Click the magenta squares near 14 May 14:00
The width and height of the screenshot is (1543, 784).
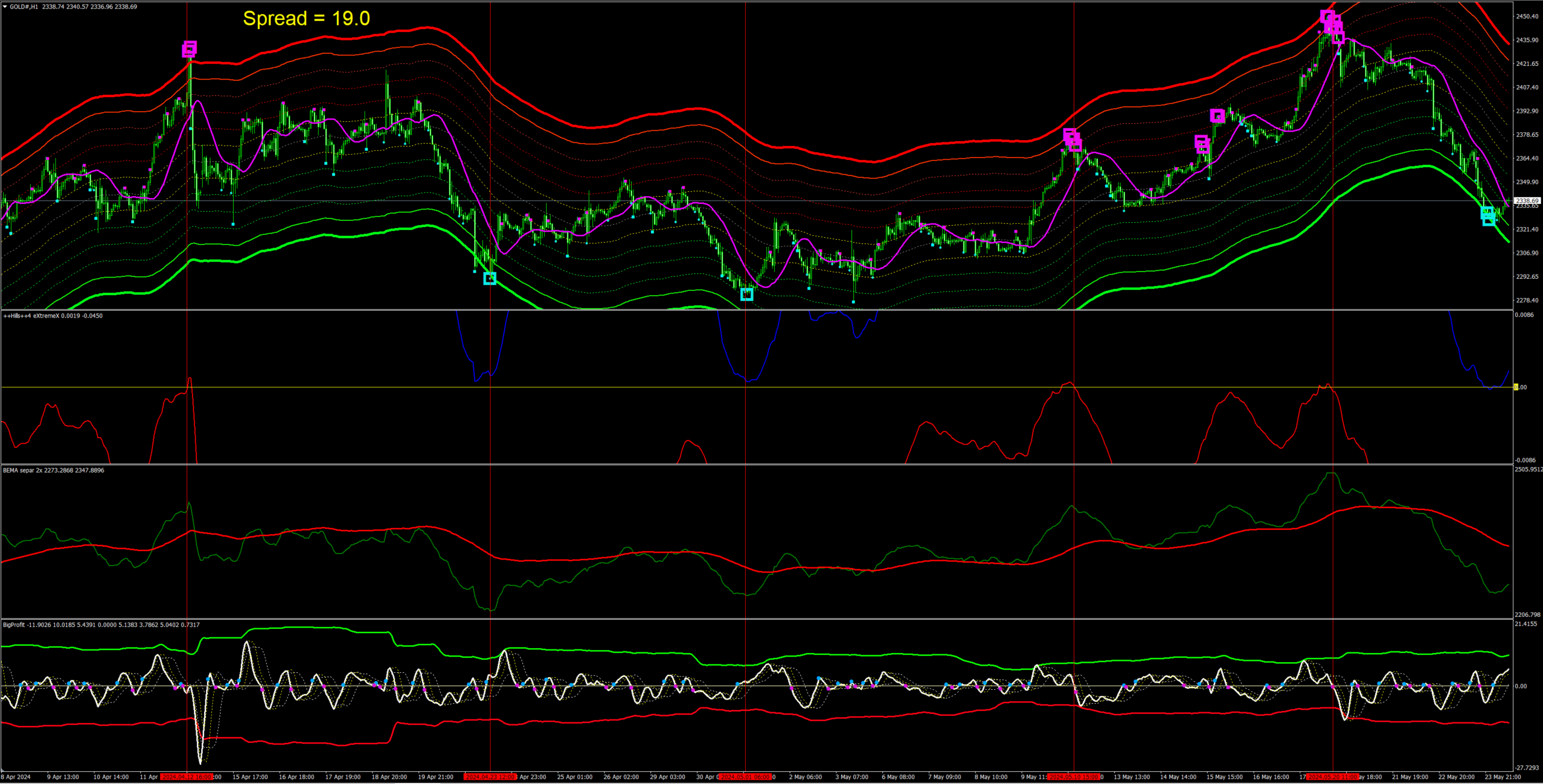pyautogui.click(x=1202, y=144)
